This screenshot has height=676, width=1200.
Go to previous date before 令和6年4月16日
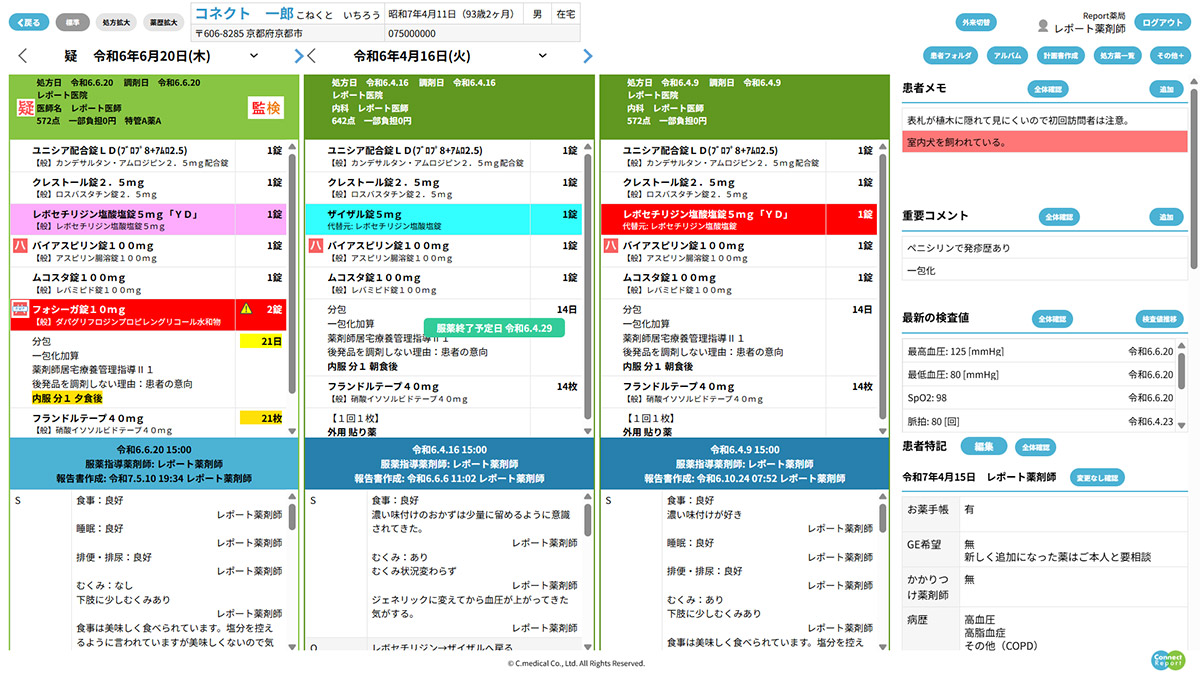click(x=312, y=56)
